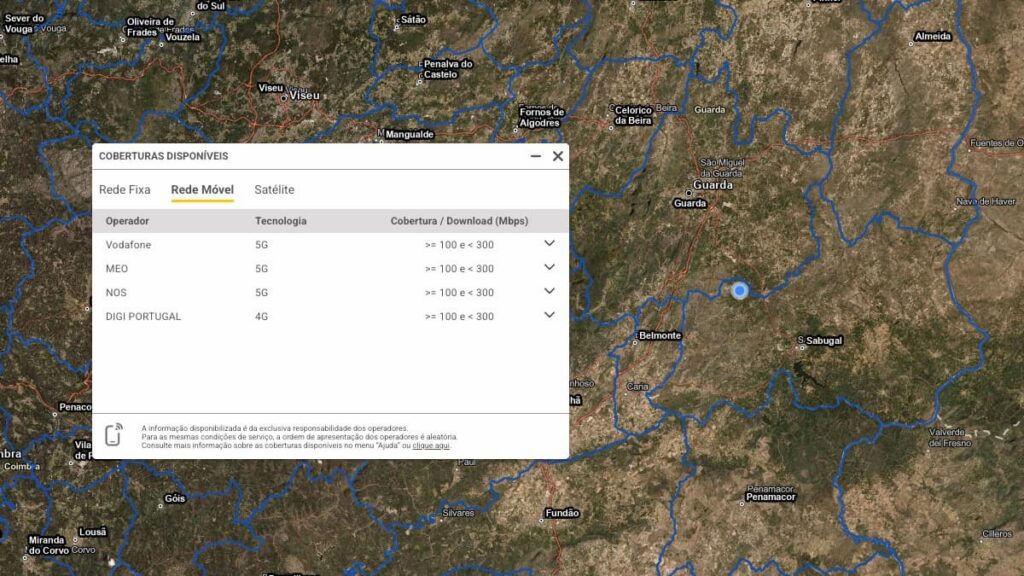Click the Sabugal town label on map
This screenshot has height=576, width=1024.
[824, 341]
